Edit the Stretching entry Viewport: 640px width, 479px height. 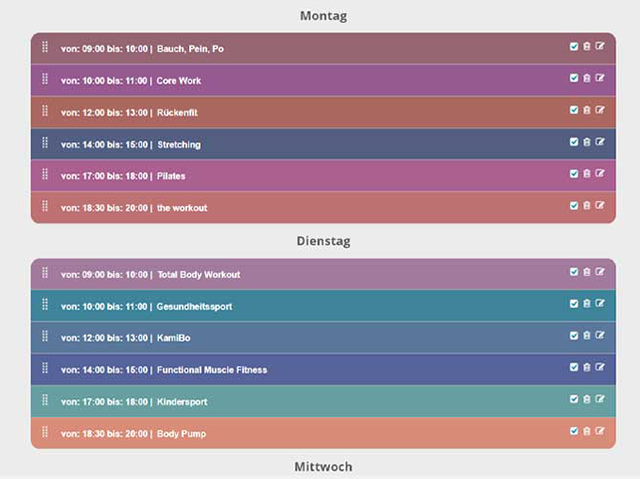click(x=600, y=141)
